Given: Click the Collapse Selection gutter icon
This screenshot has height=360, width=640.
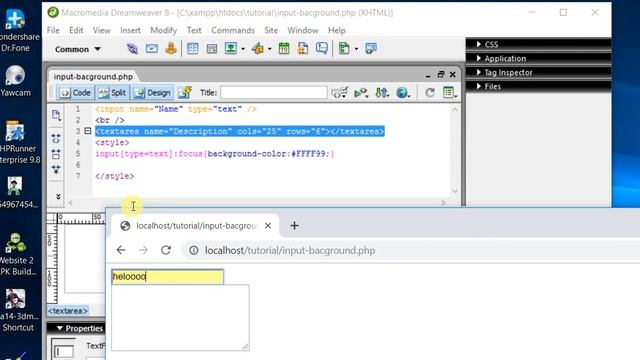Looking at the screenshot, I should click(x=56, y=154).
